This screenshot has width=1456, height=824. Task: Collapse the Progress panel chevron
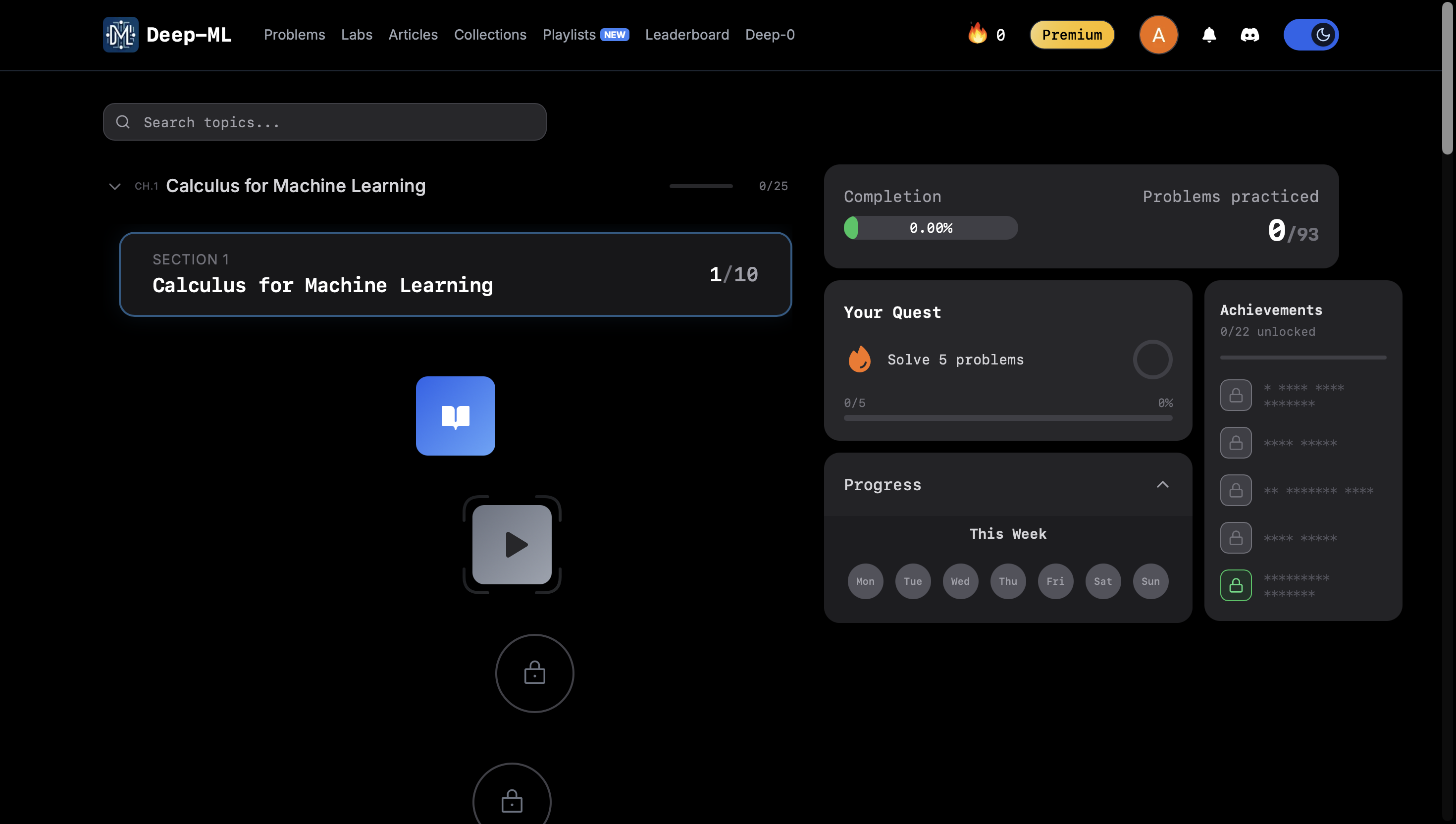point(1162,484)
